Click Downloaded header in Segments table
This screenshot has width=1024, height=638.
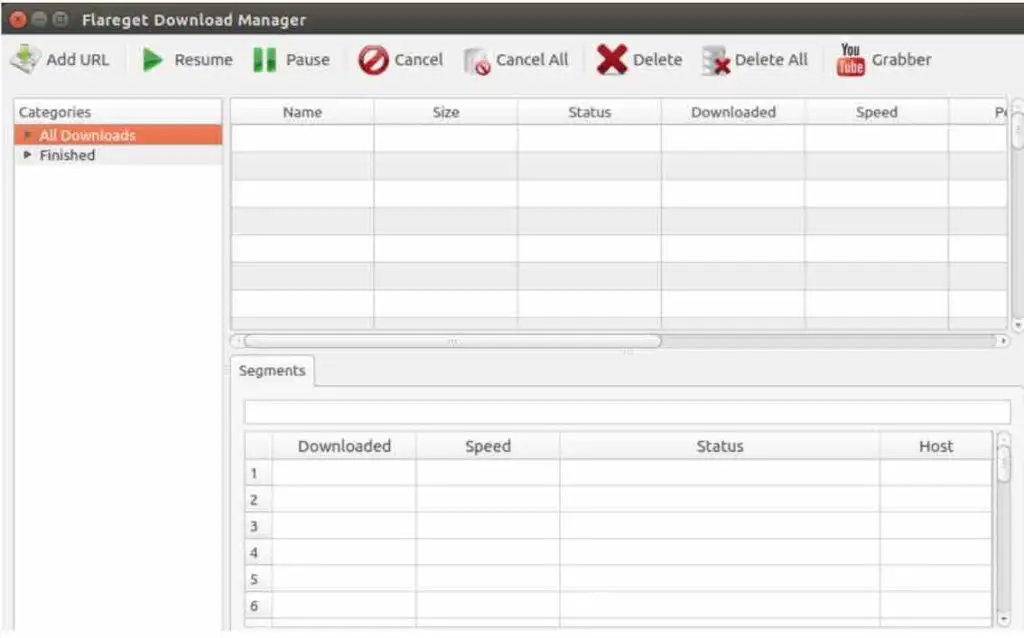[344, 446]
